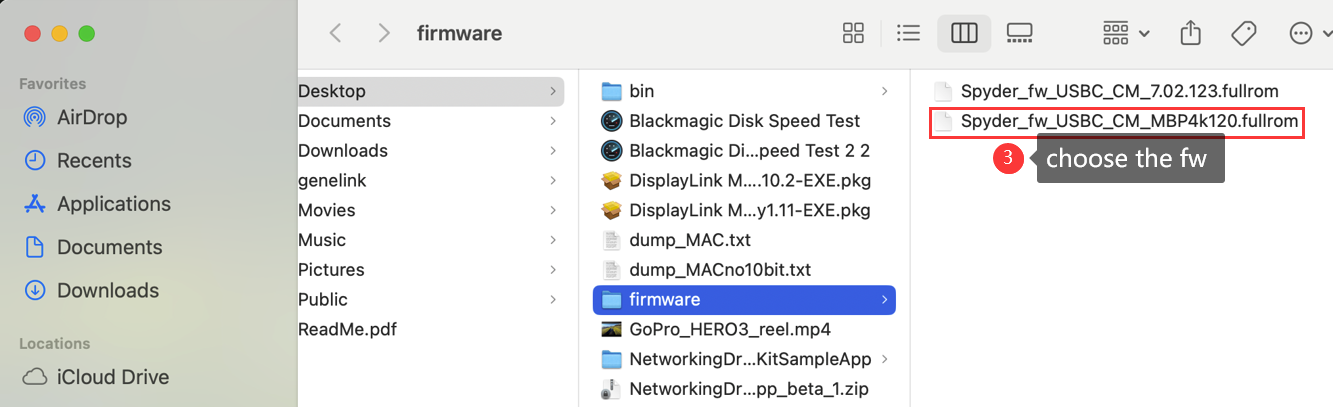Expand the bin folder chevron
Viewport: 1333px width, 407px height.
pyautogui.click(x=884, y=91)
